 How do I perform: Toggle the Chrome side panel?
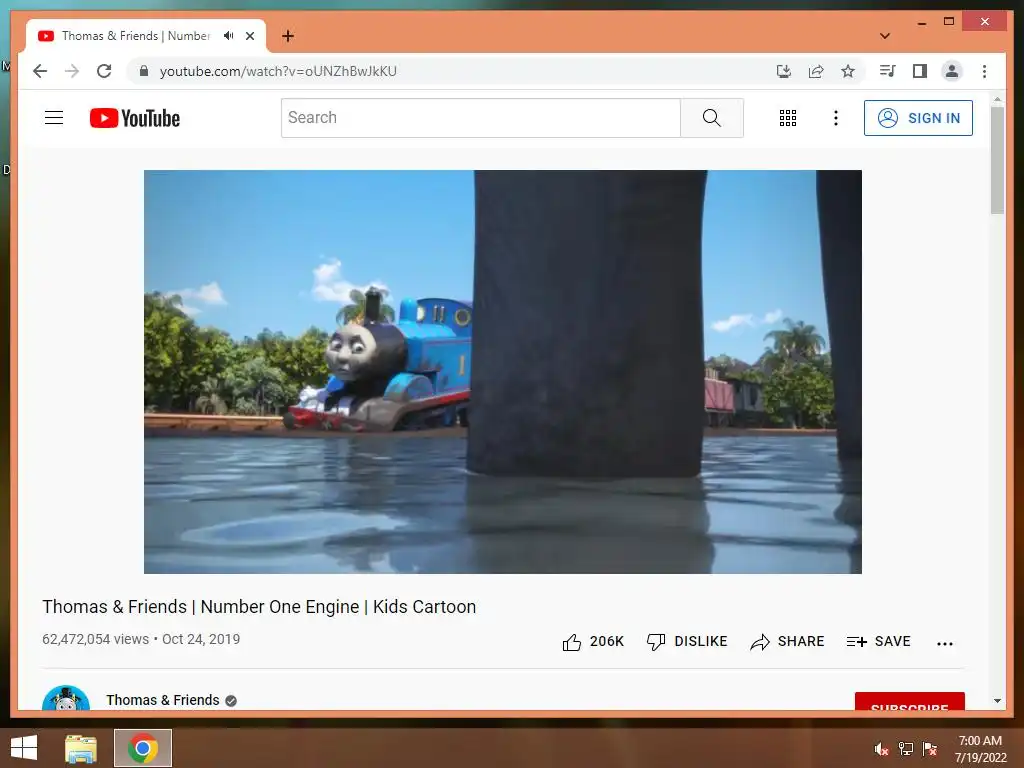(920, 71)
